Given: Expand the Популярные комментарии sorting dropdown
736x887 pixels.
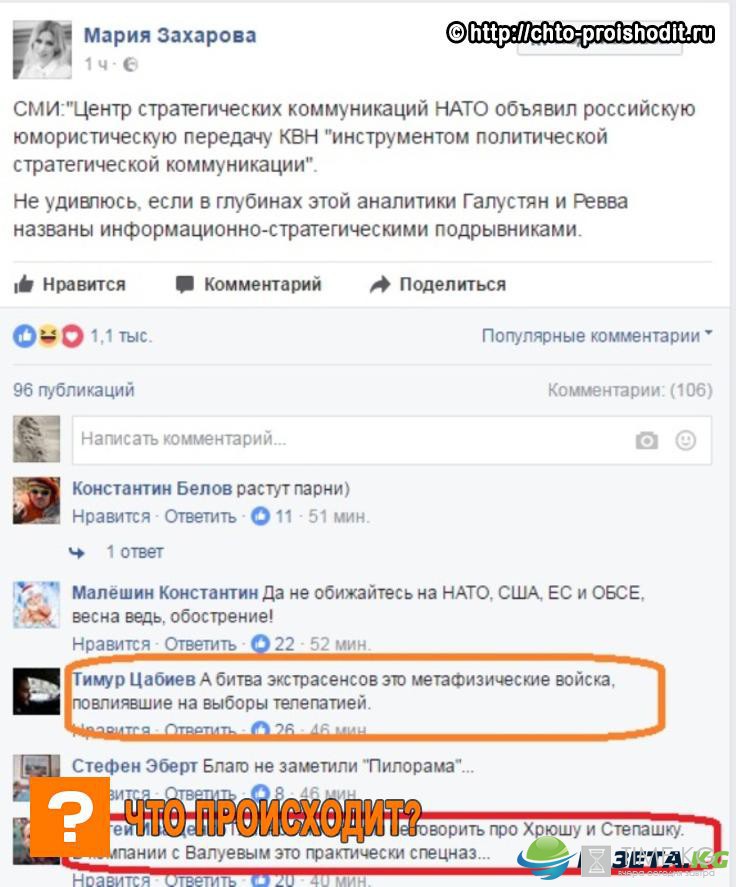Looking at the screenshot, I should coord(597,335).
